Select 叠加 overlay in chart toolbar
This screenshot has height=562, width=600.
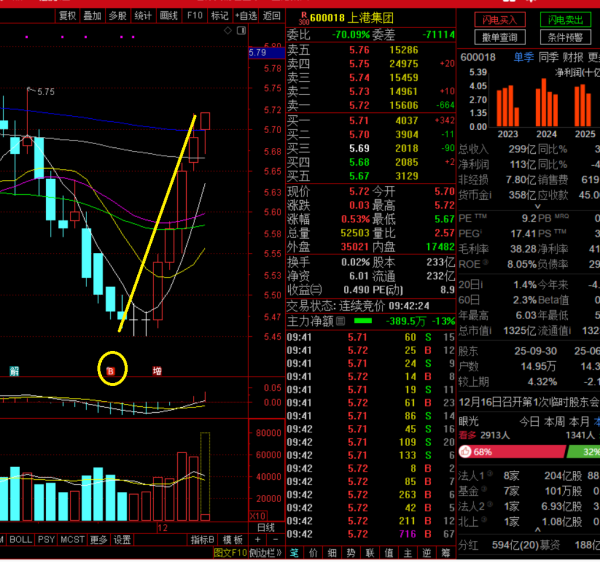[x=93, y=16]
